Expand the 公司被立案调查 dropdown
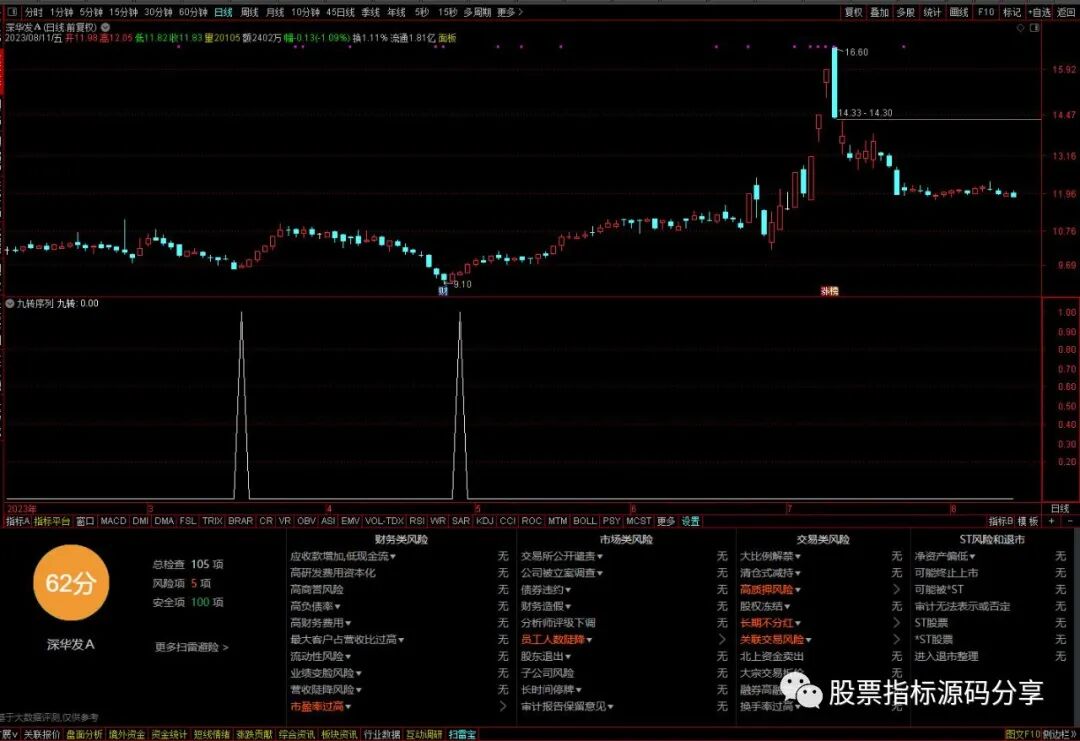 click(x=561, y=572)
